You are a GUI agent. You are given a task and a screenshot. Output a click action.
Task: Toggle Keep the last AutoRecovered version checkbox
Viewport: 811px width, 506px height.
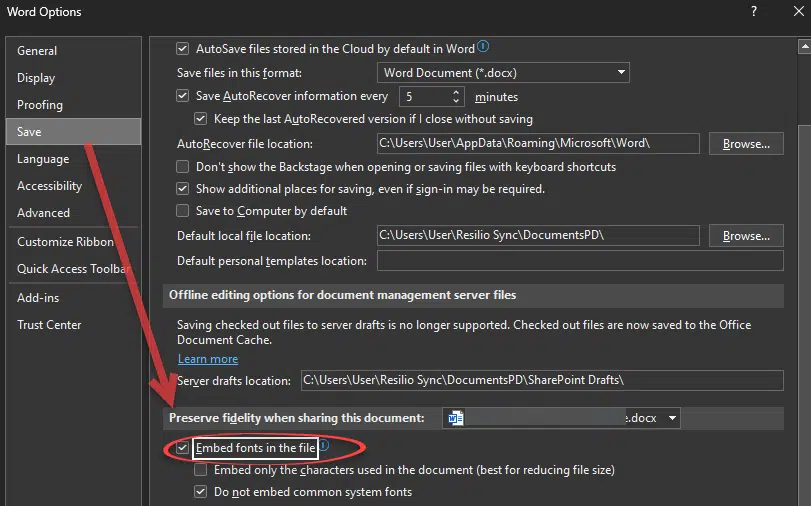(201, 118)
